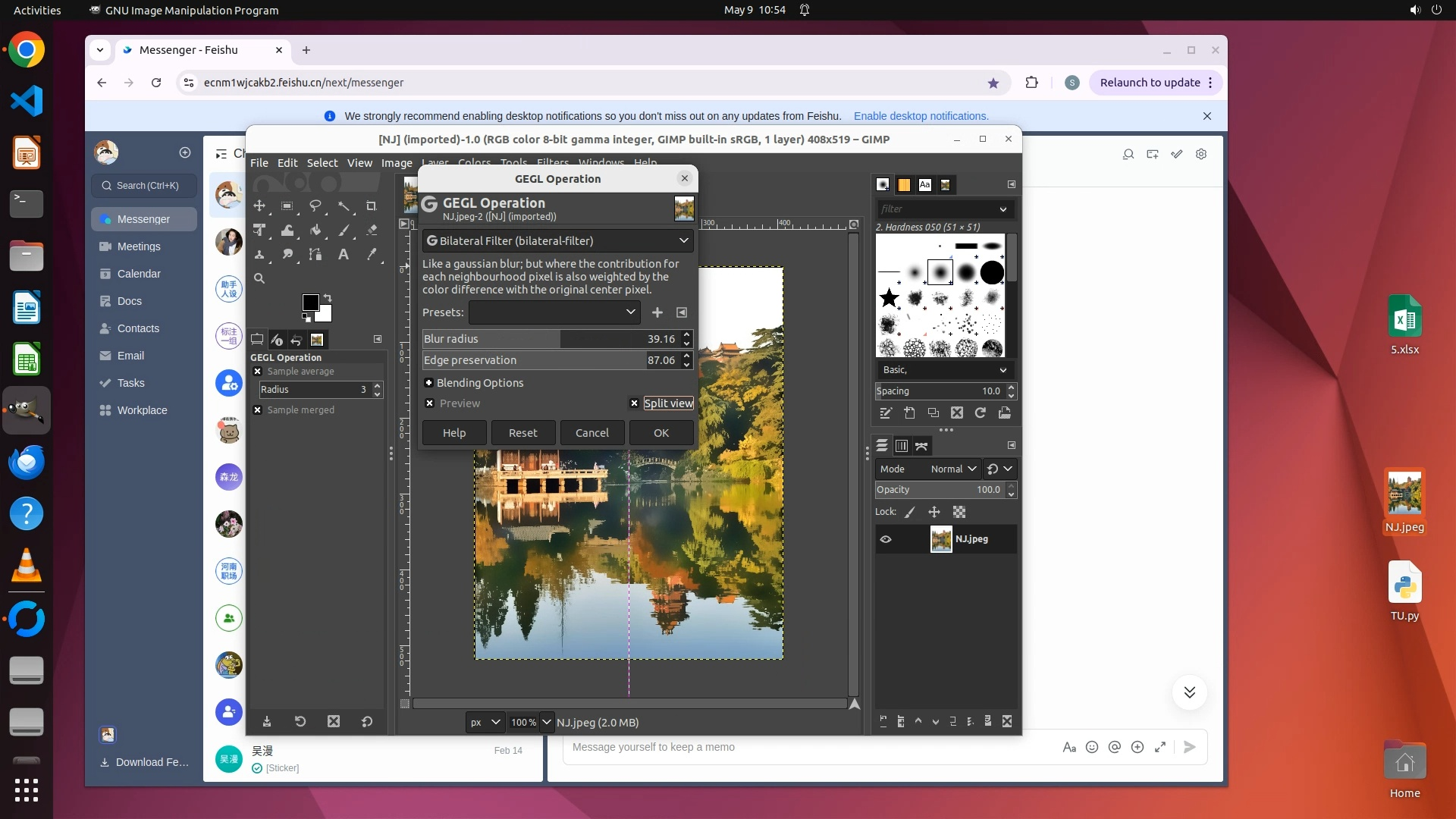Select the Bucket Fill tool
The image size is (1456, 819).
click(315, 231)
